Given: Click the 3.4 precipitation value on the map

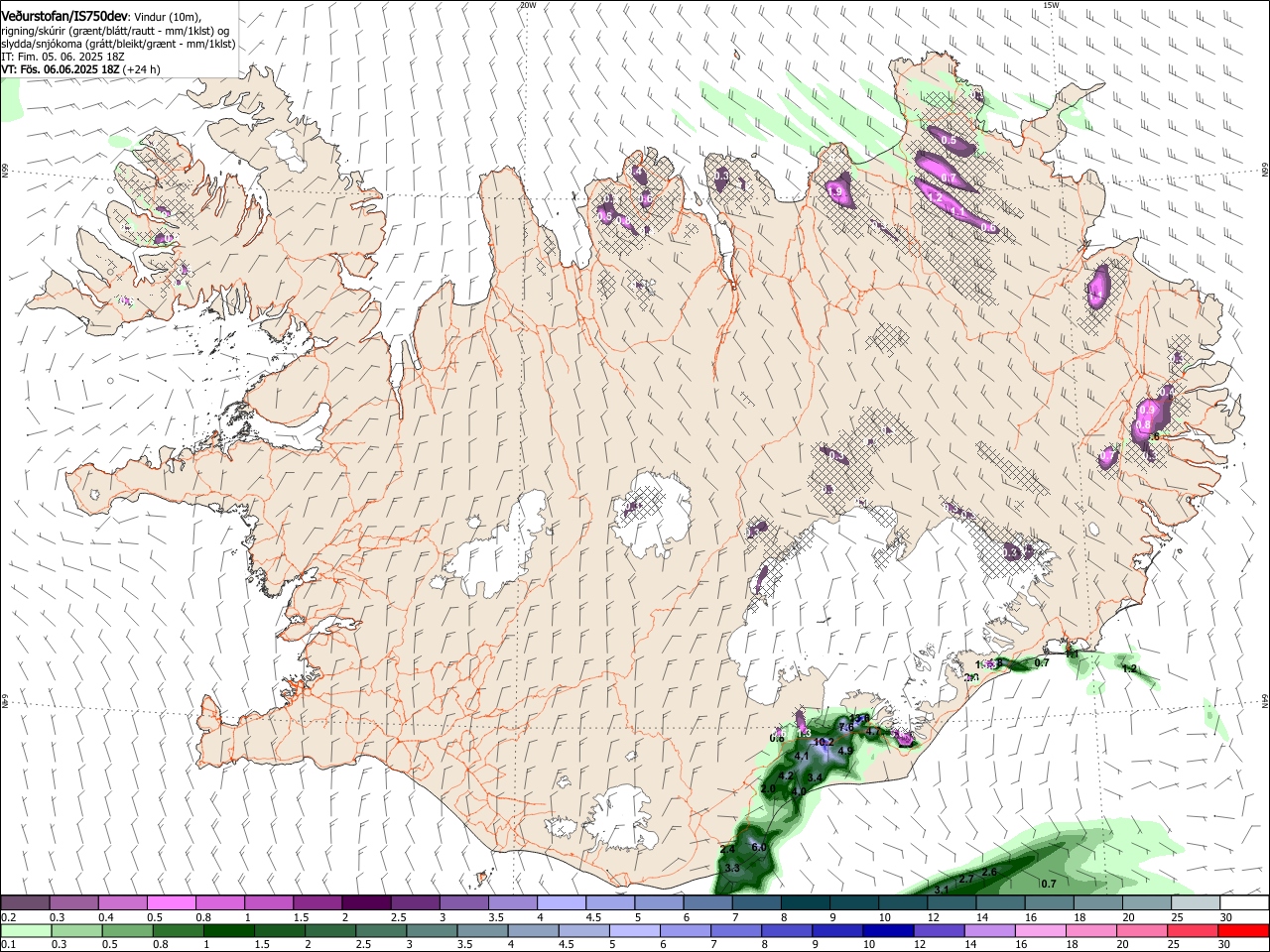Looking at the screenshot, I should (x=816, y=777).
